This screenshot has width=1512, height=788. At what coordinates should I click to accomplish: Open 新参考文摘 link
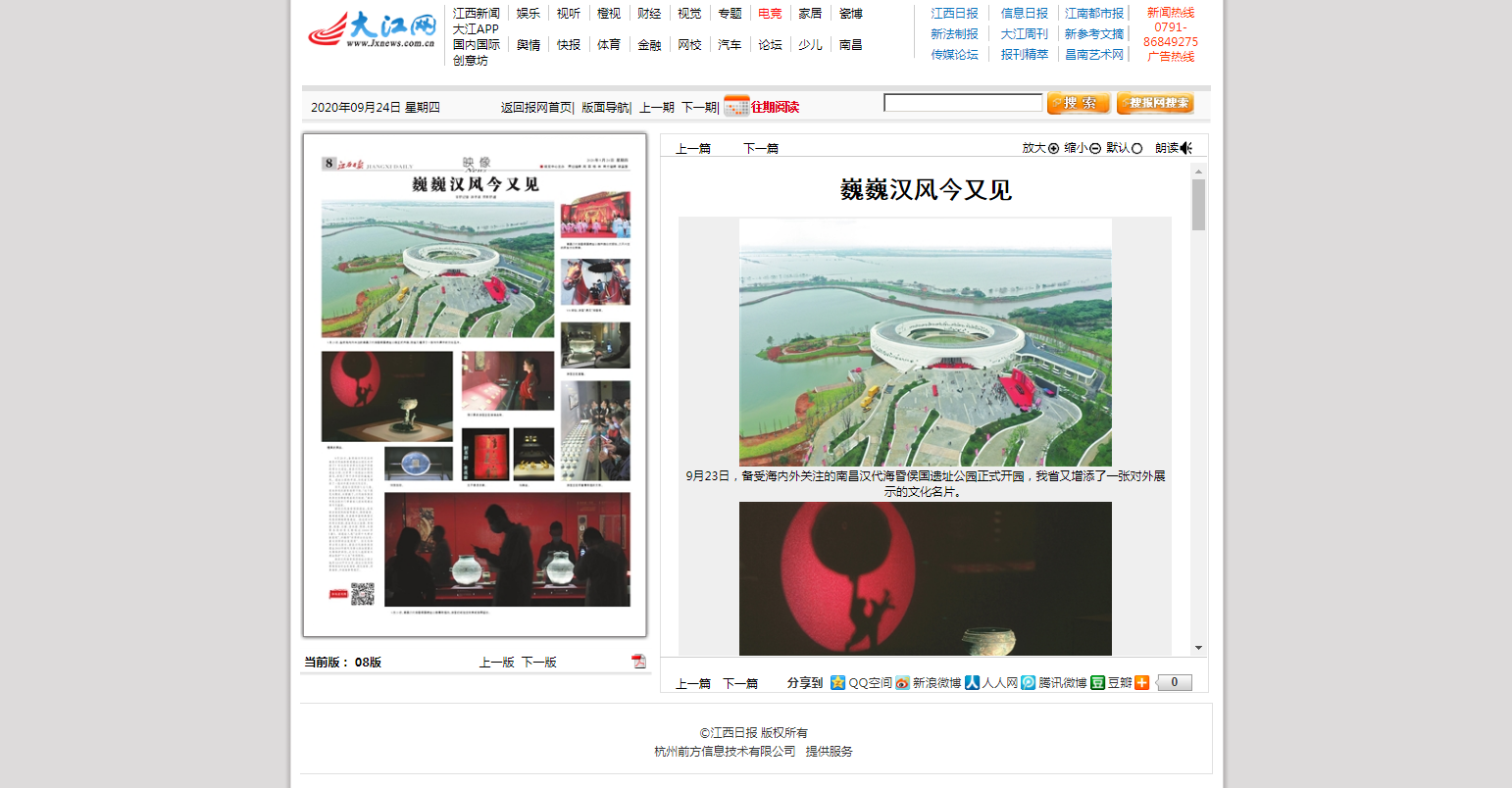coord(1094,34)
